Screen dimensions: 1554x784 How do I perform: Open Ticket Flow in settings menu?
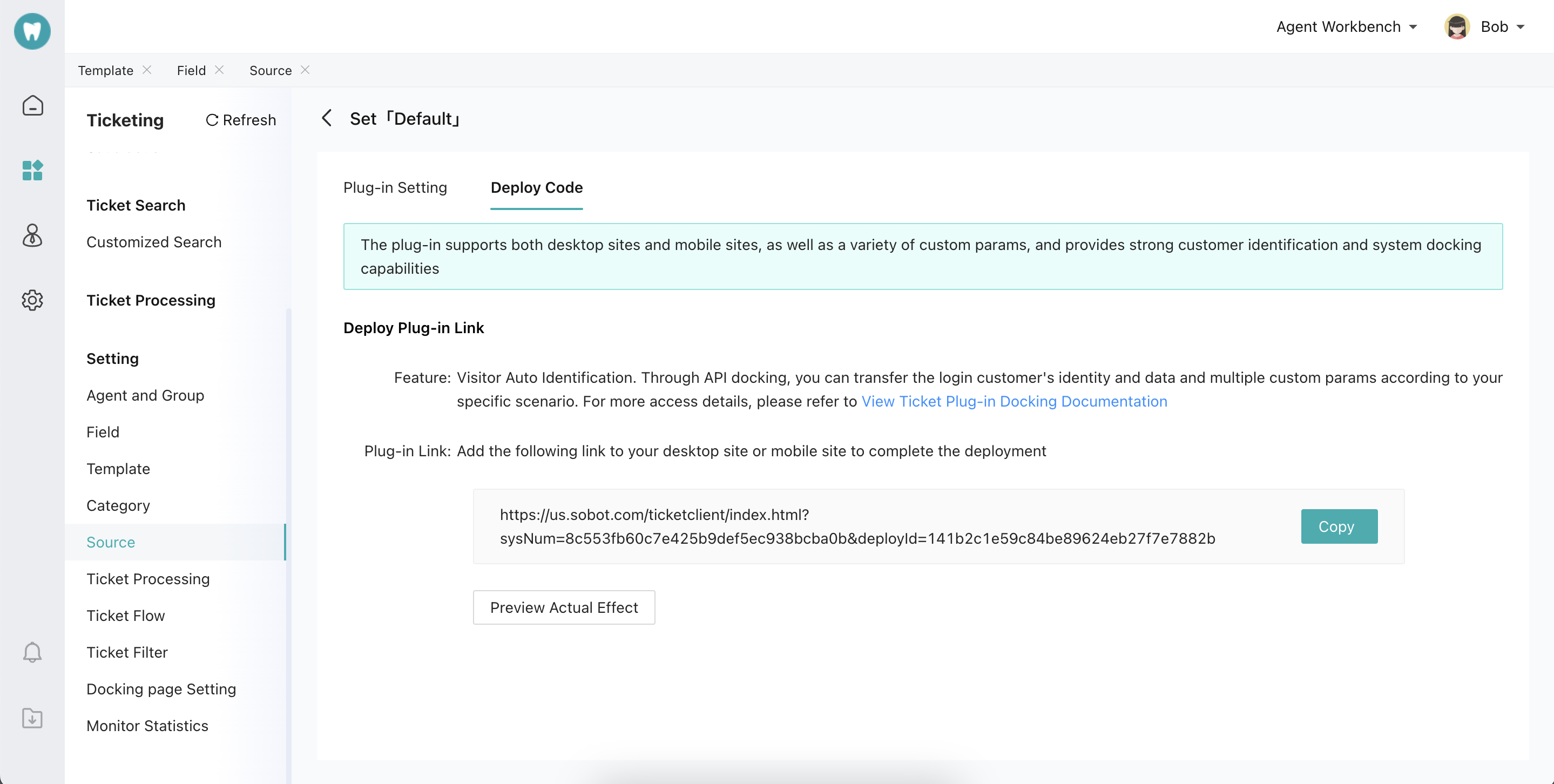[x=125, y=615]
